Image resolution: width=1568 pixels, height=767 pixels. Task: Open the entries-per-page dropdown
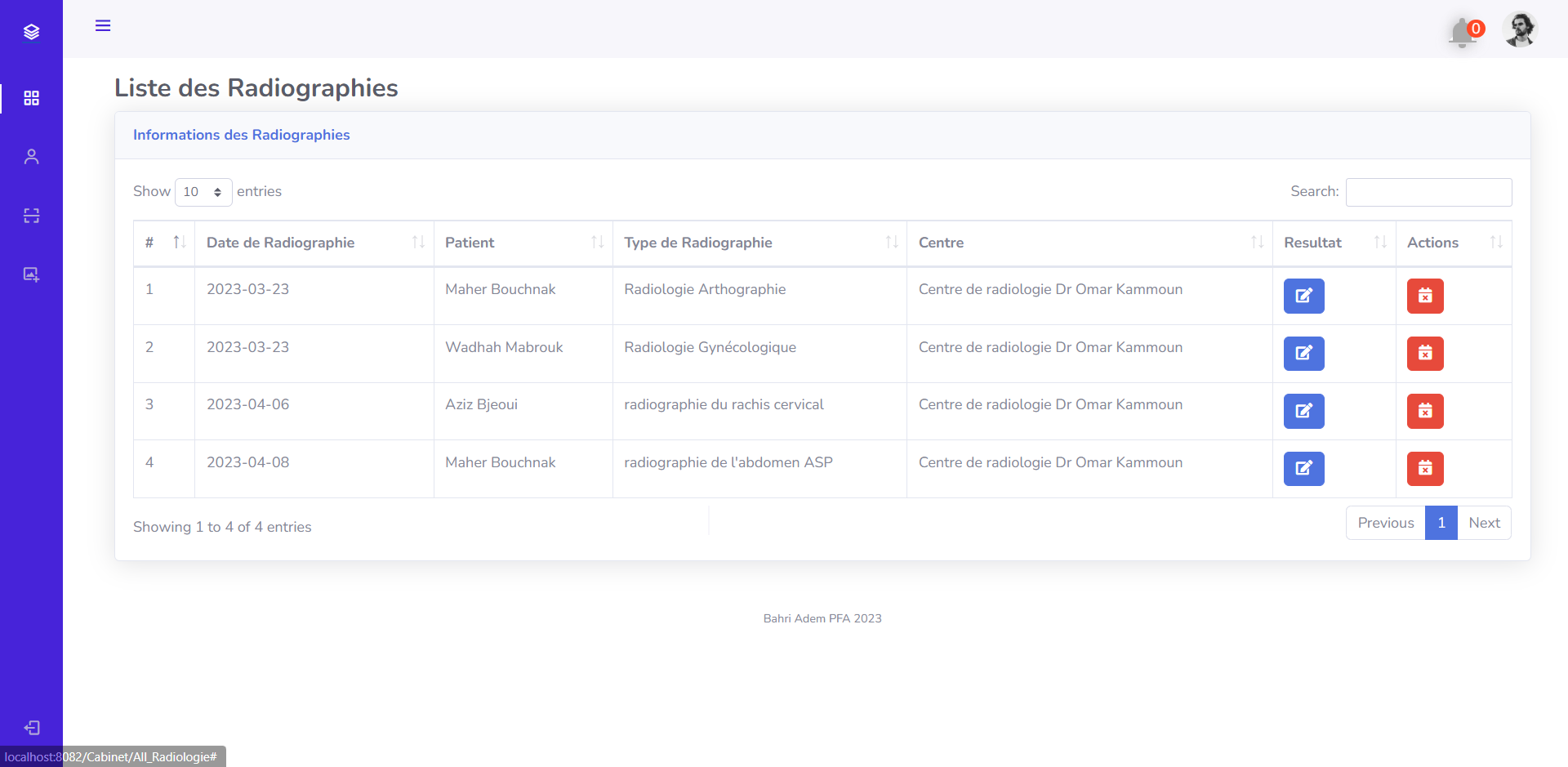click(x=203, y=192)
